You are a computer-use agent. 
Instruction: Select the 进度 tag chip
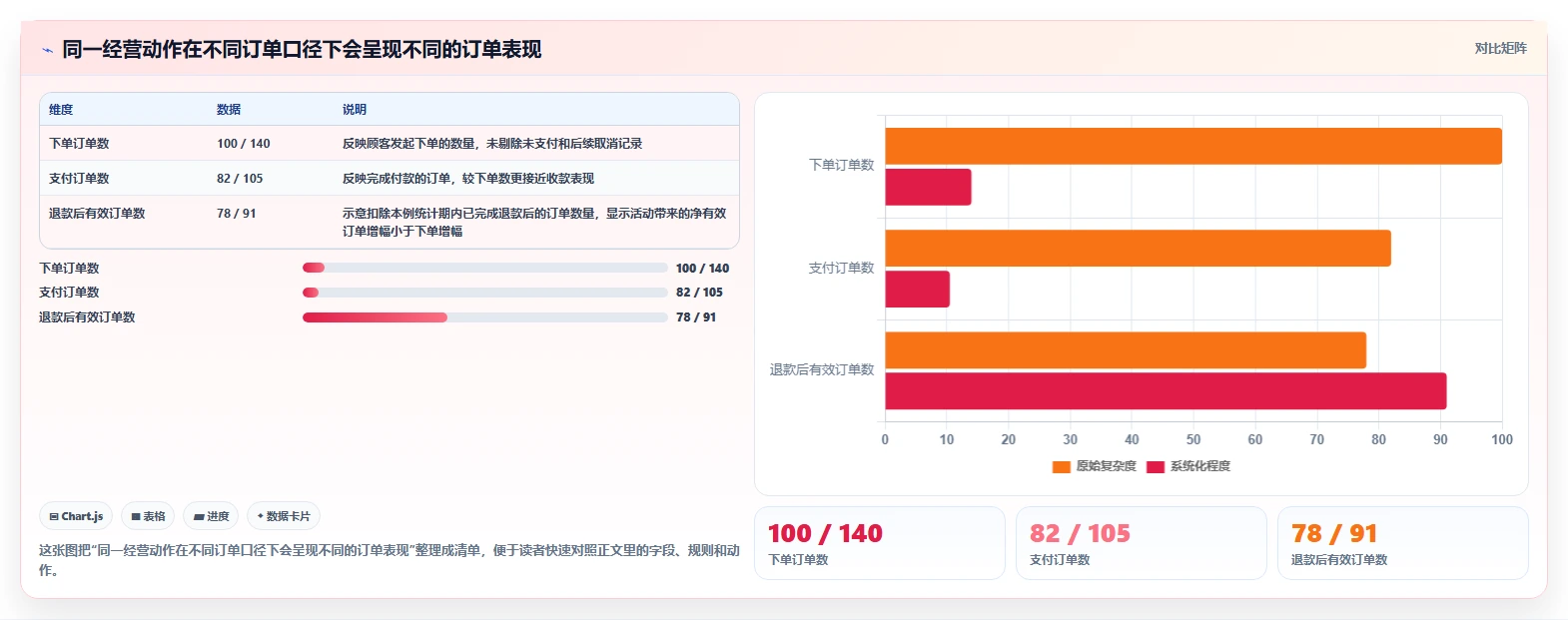point(211,516)
